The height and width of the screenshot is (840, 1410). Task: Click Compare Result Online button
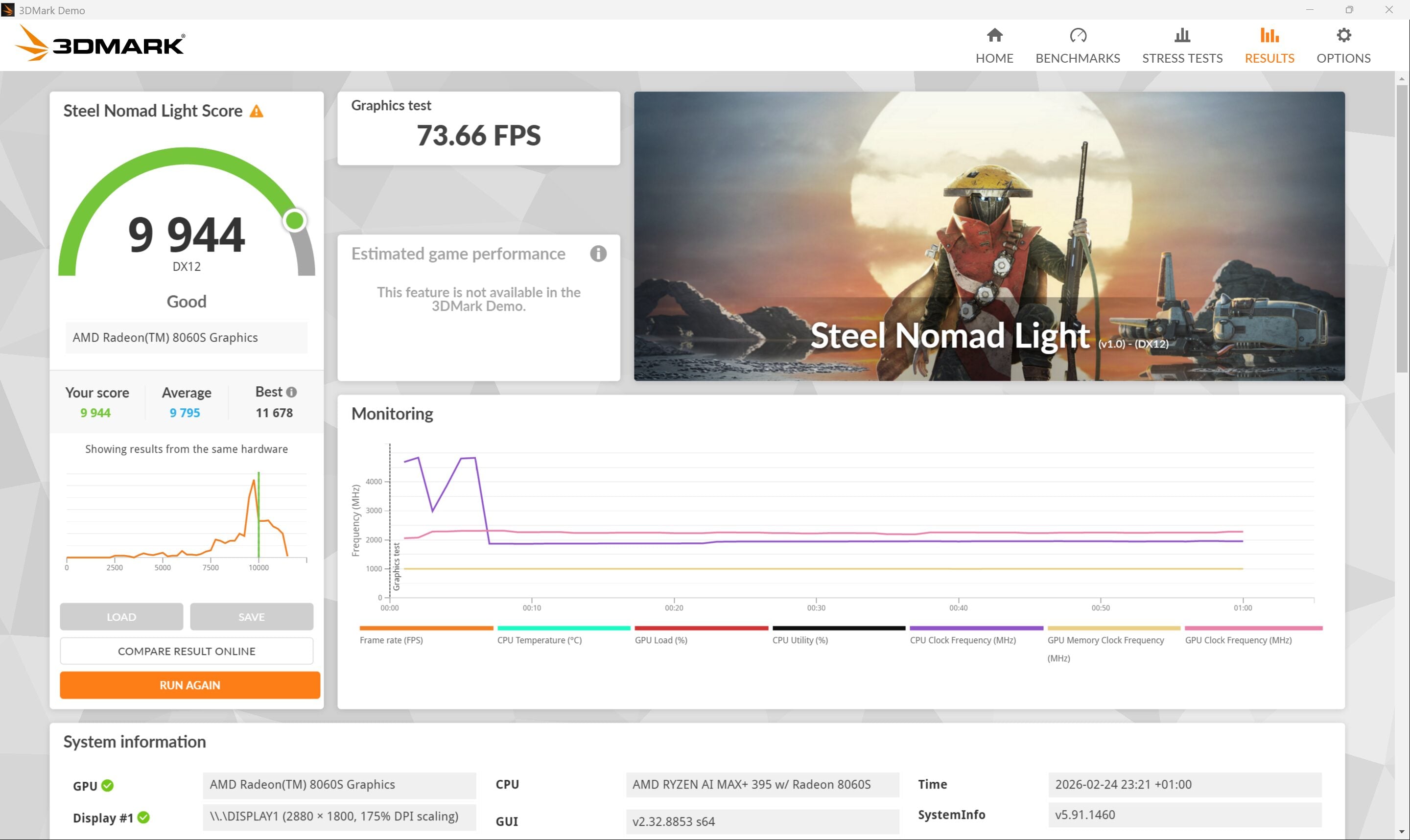[186, 651]
